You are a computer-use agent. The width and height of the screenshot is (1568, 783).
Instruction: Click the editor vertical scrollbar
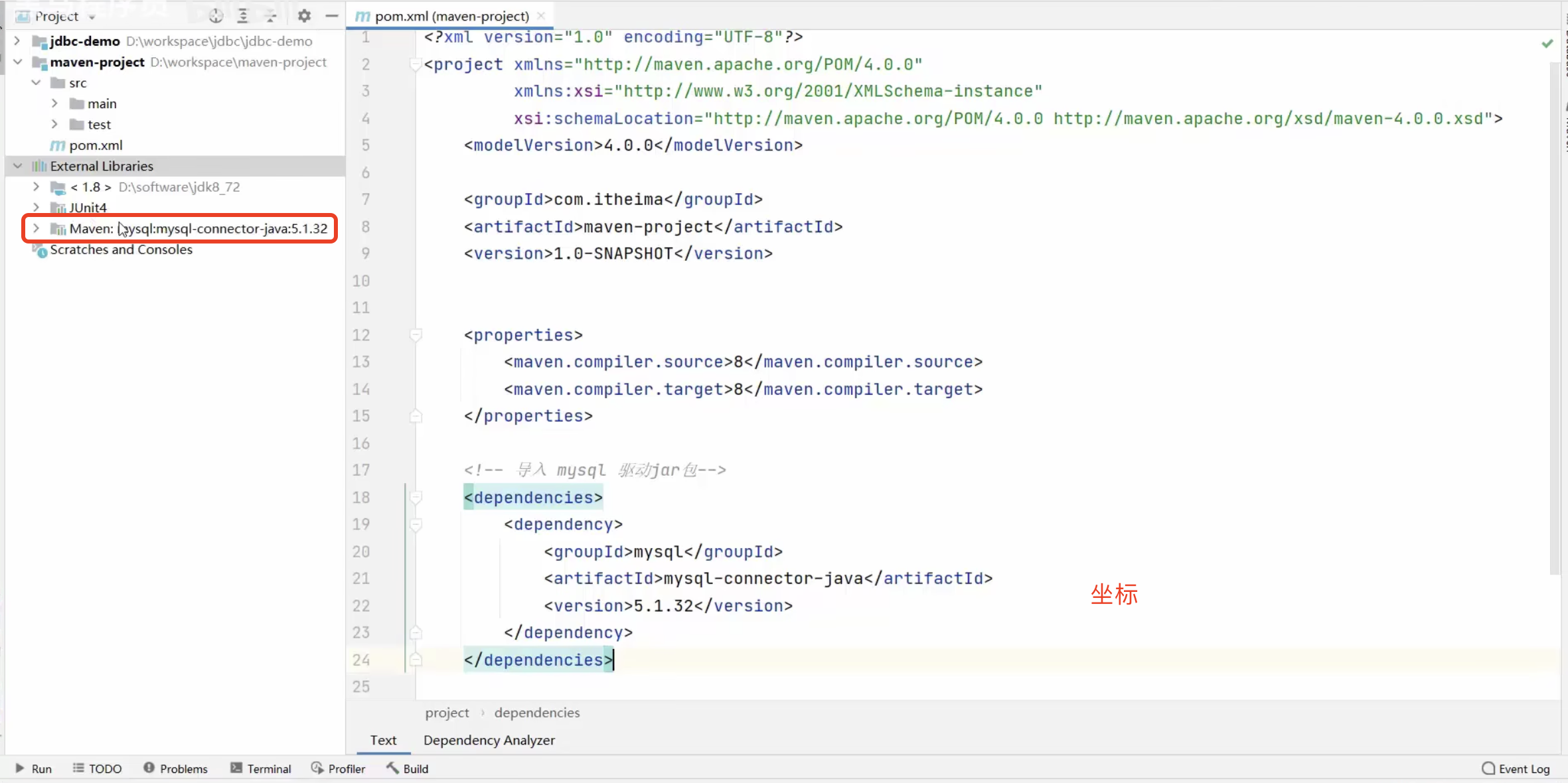[x=1555, y=319]
